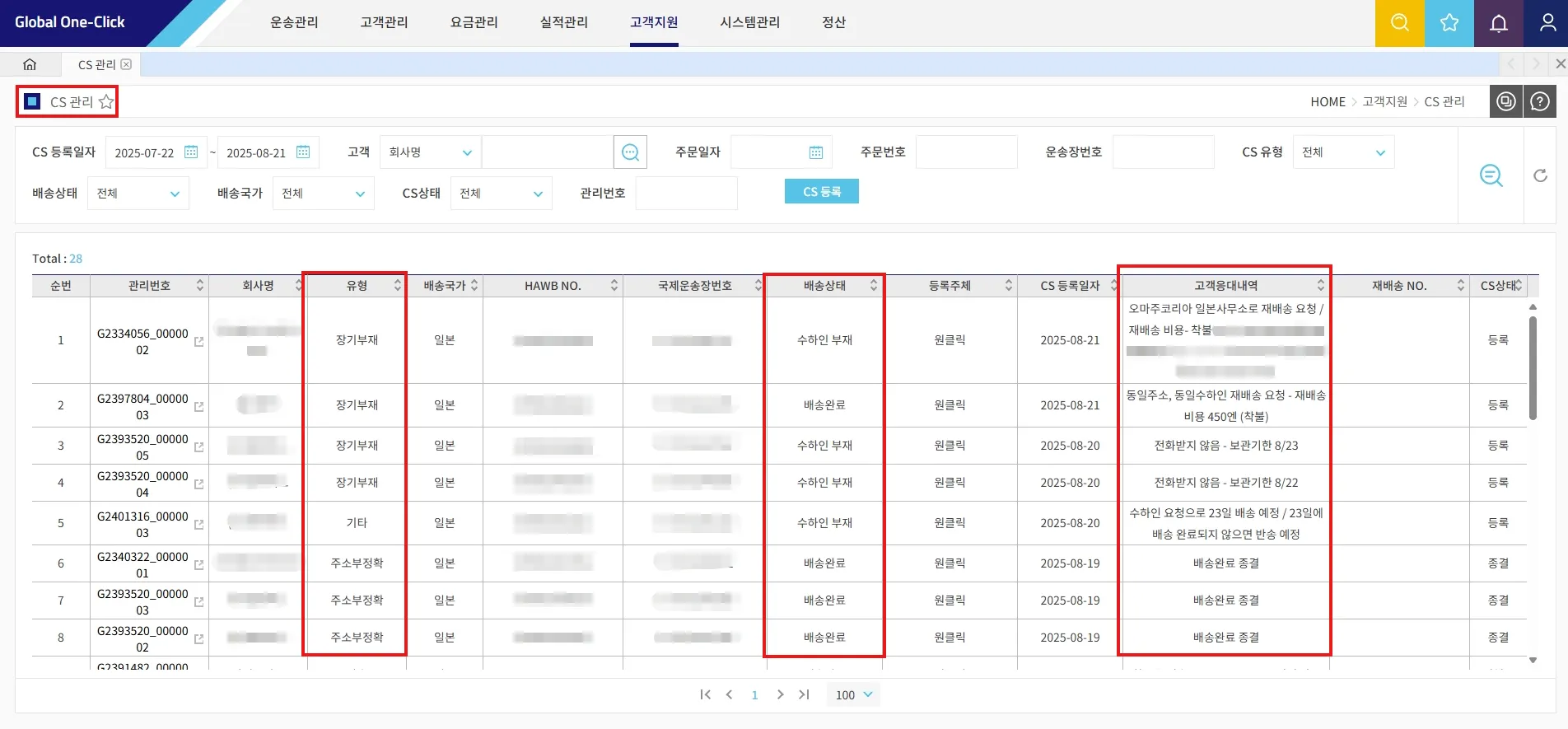Run search with magnifier icon
The height and width of the screenshot is (729, 1568).
(1491, 175)
